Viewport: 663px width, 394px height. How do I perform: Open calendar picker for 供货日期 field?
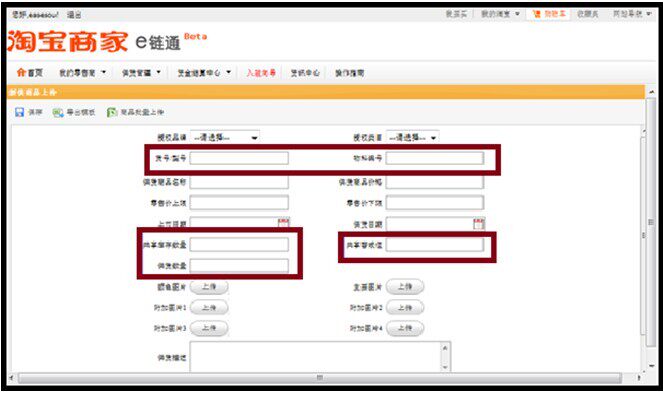coord(479,224)
